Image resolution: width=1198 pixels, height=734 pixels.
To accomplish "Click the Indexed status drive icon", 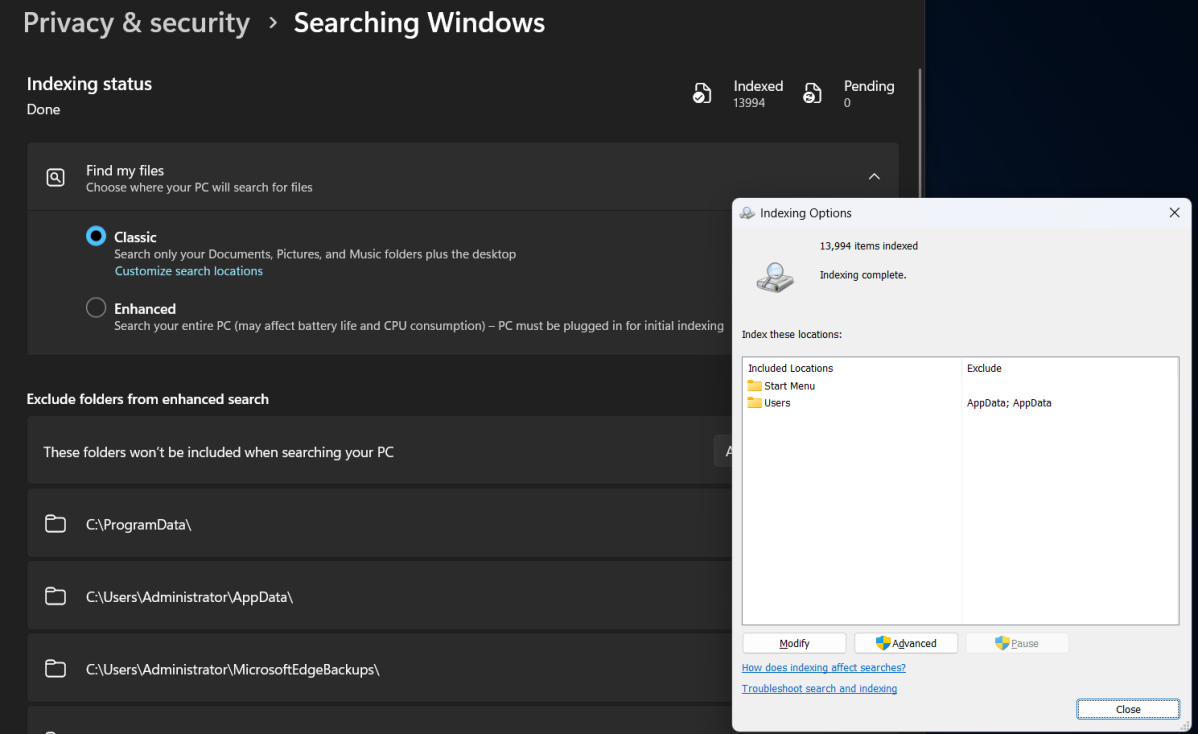I will [701, 92].
